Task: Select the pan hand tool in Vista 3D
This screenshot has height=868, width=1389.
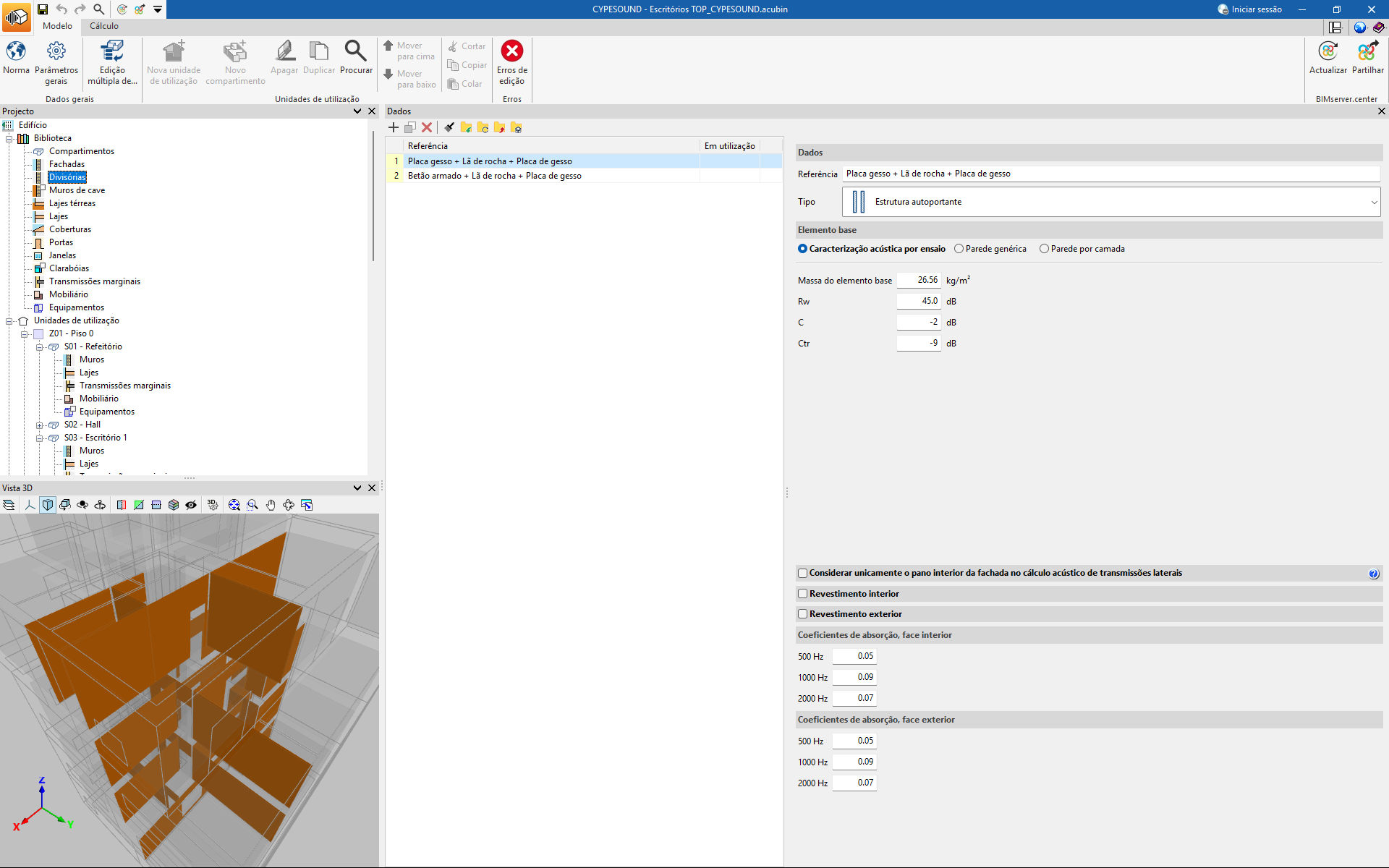Action: (x=271, y=505)
